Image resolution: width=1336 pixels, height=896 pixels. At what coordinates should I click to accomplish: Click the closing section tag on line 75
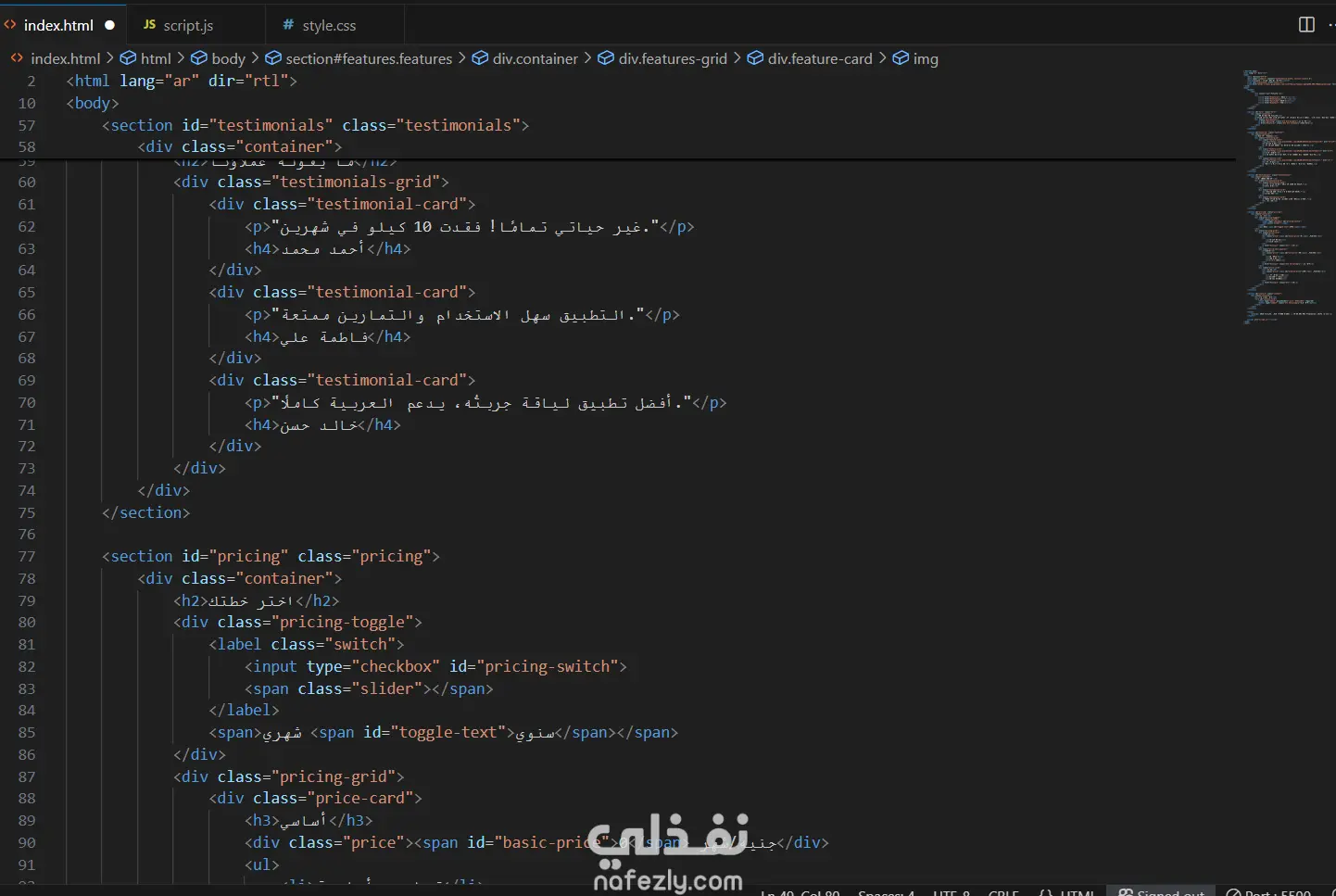(x=146, y=512)
